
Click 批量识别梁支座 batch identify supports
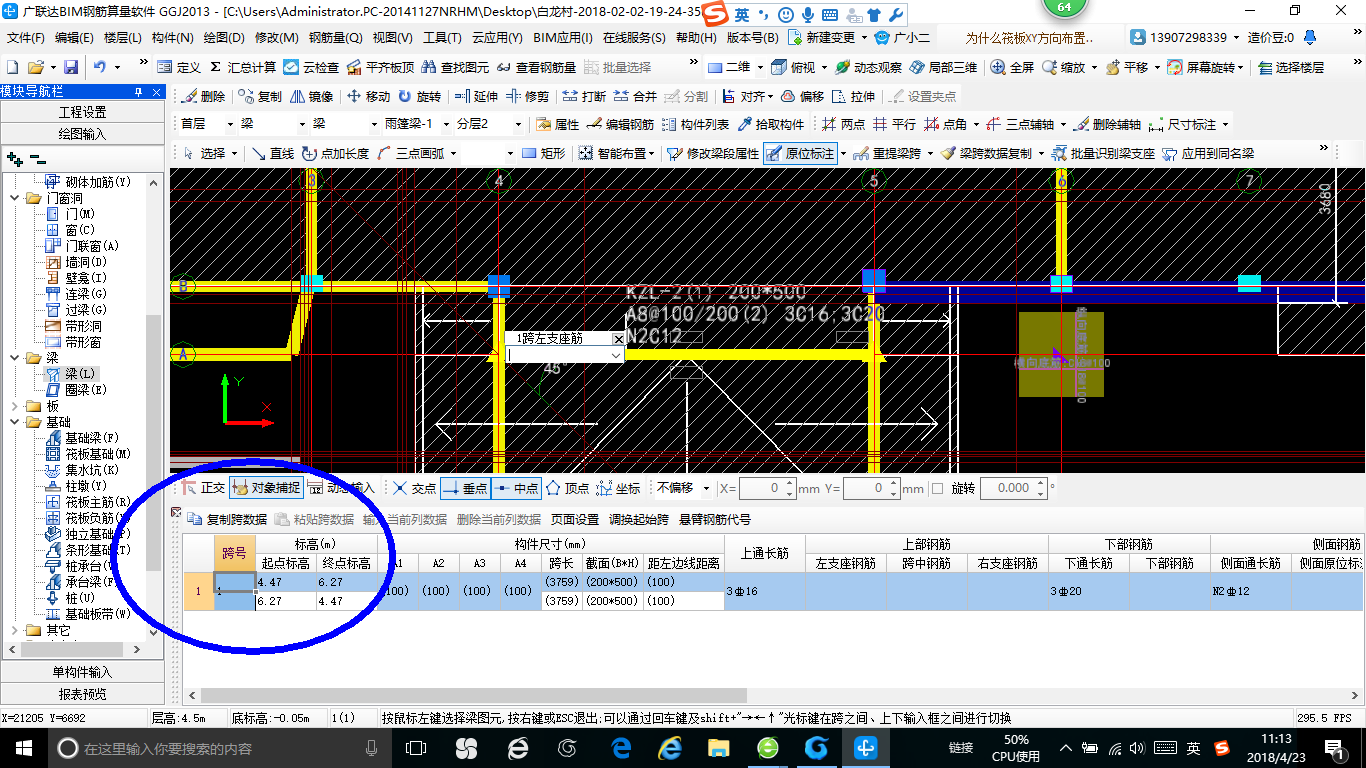point(1103,153)
